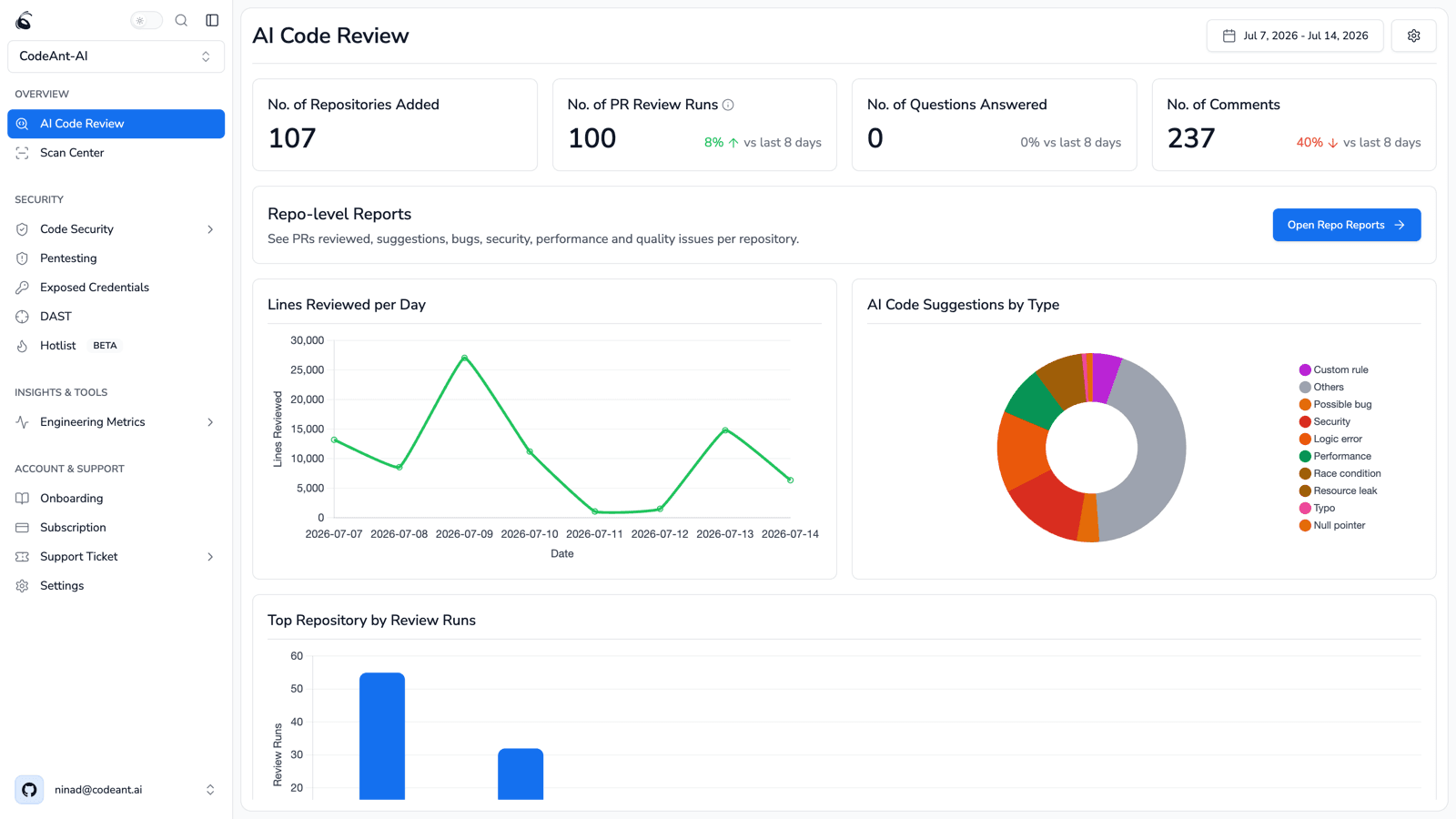Click the Scan Center scan icon
The image size is (1456, 819).
(23, 153)
